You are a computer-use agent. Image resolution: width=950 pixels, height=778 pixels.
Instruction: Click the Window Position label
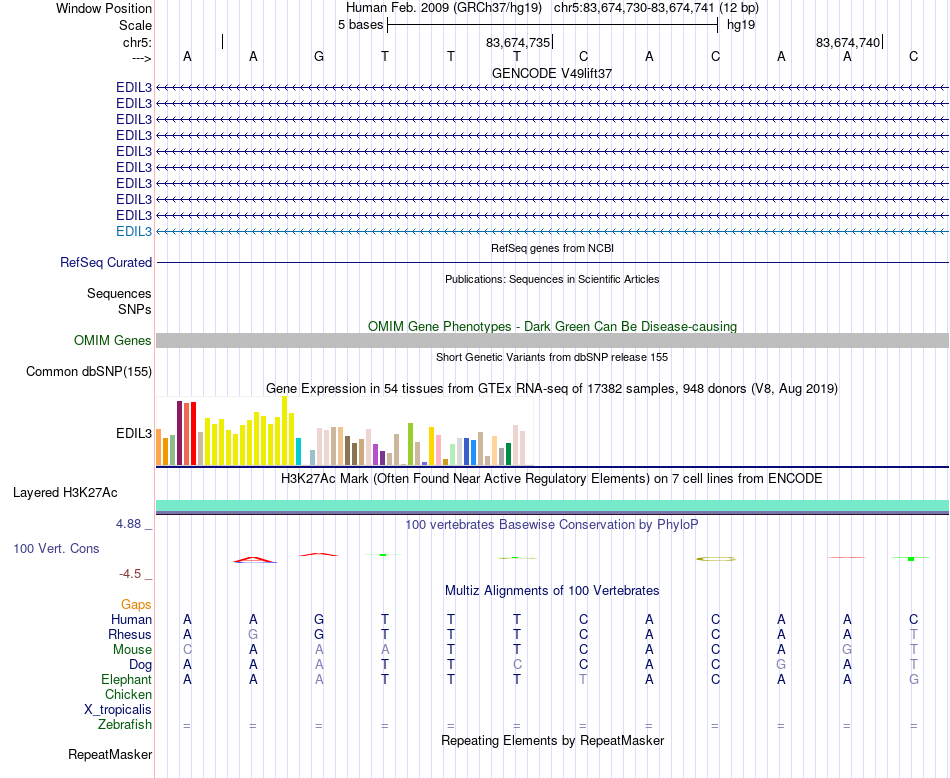[104, 8]
